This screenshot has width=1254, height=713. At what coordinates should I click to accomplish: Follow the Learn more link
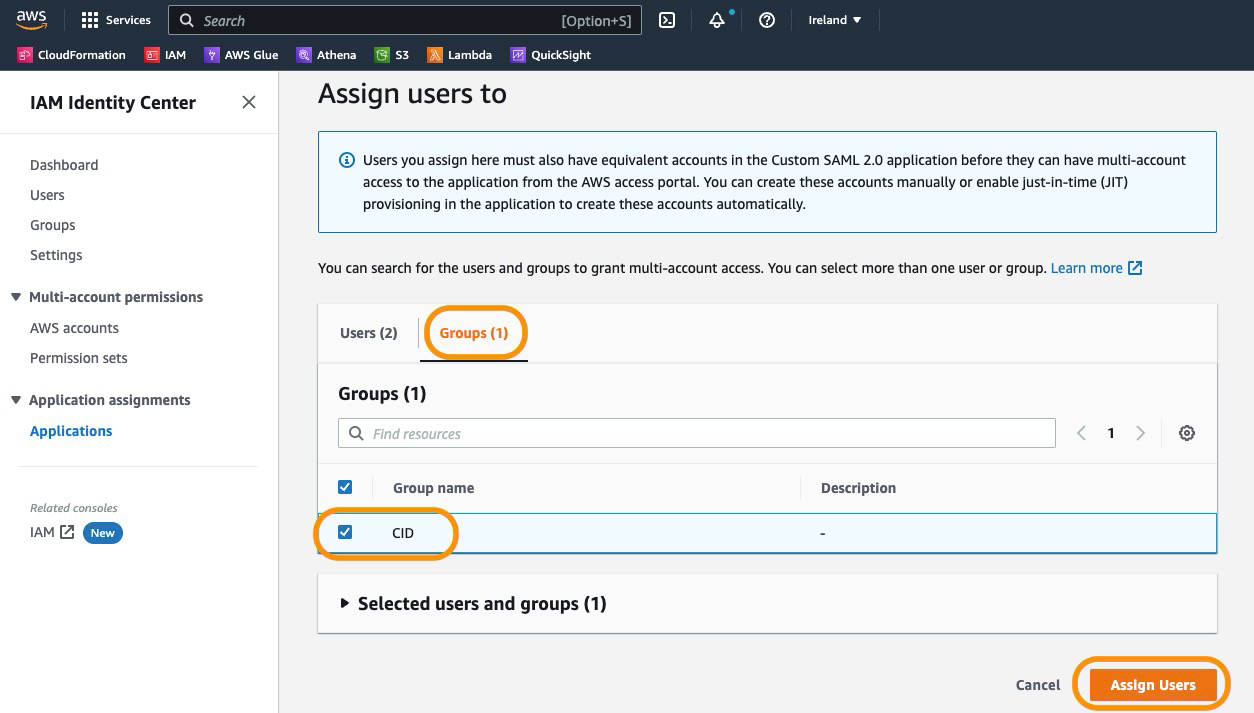coord(1087,268)
